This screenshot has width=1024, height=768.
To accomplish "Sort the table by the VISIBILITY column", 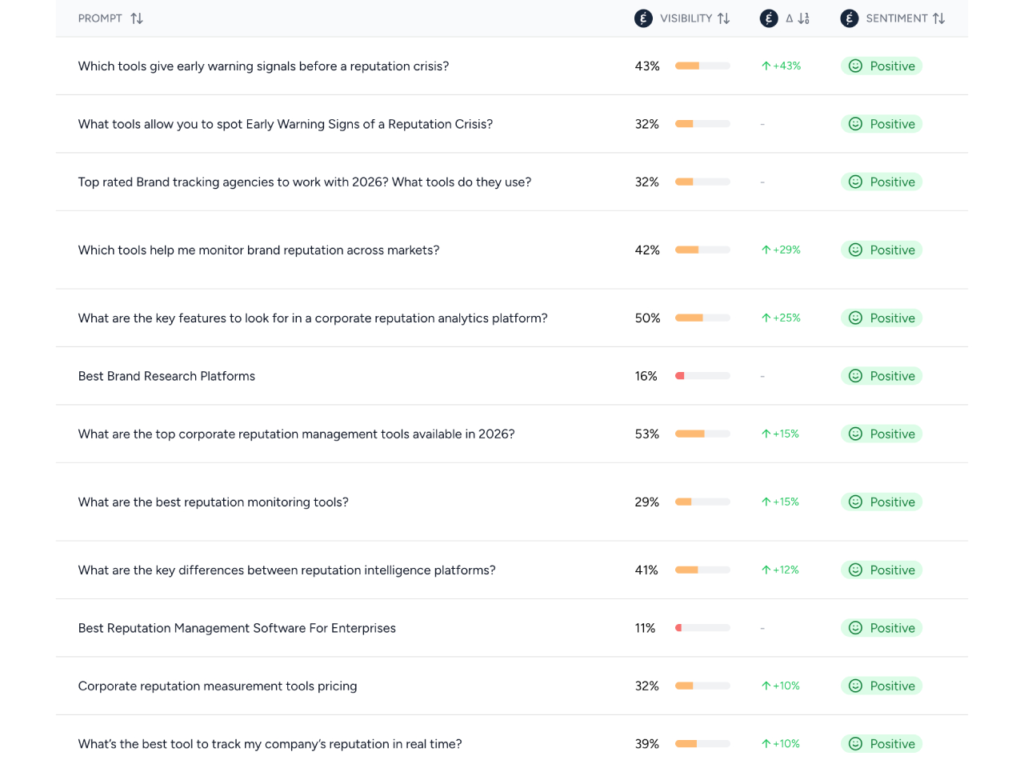I will tap(723, 18).
